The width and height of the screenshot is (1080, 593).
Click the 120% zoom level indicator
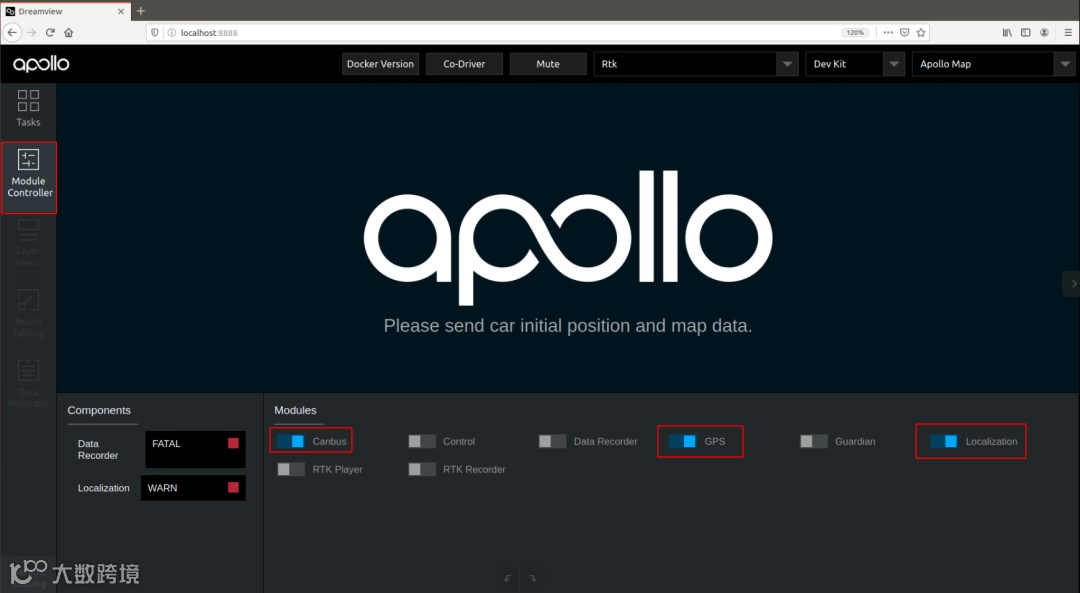coord(855,32)
